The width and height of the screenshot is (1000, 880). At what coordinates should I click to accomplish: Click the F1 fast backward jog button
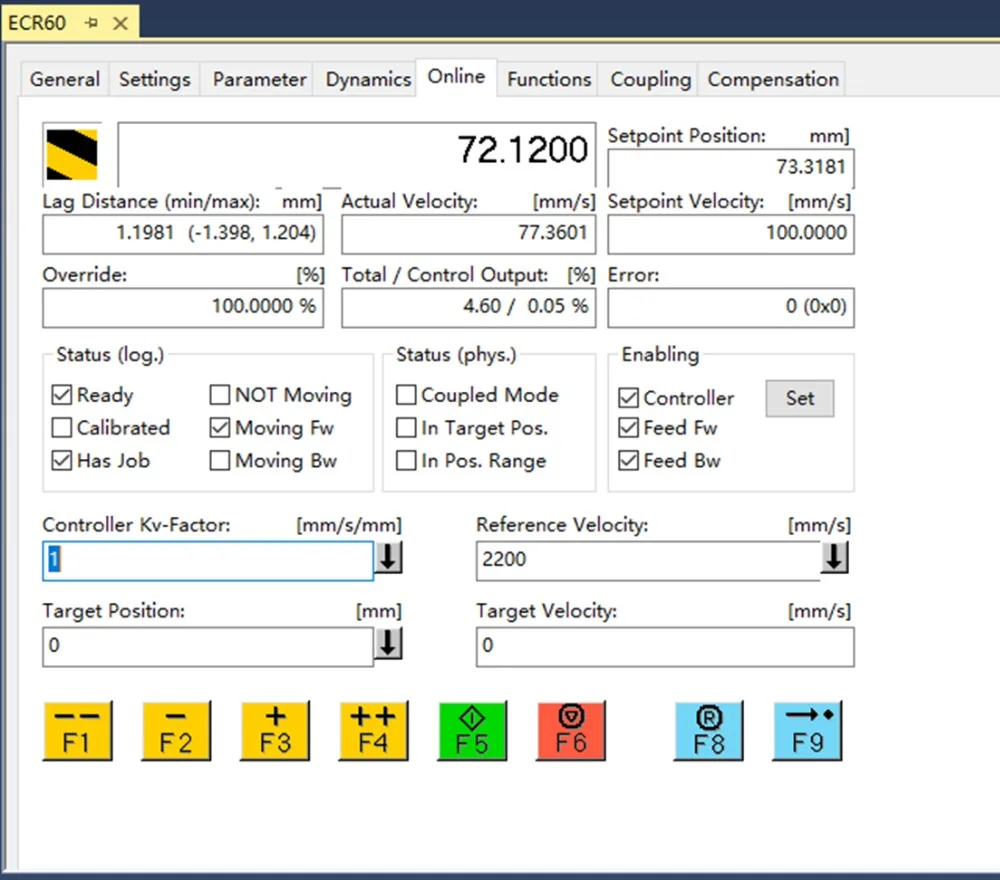click(77, 731)
